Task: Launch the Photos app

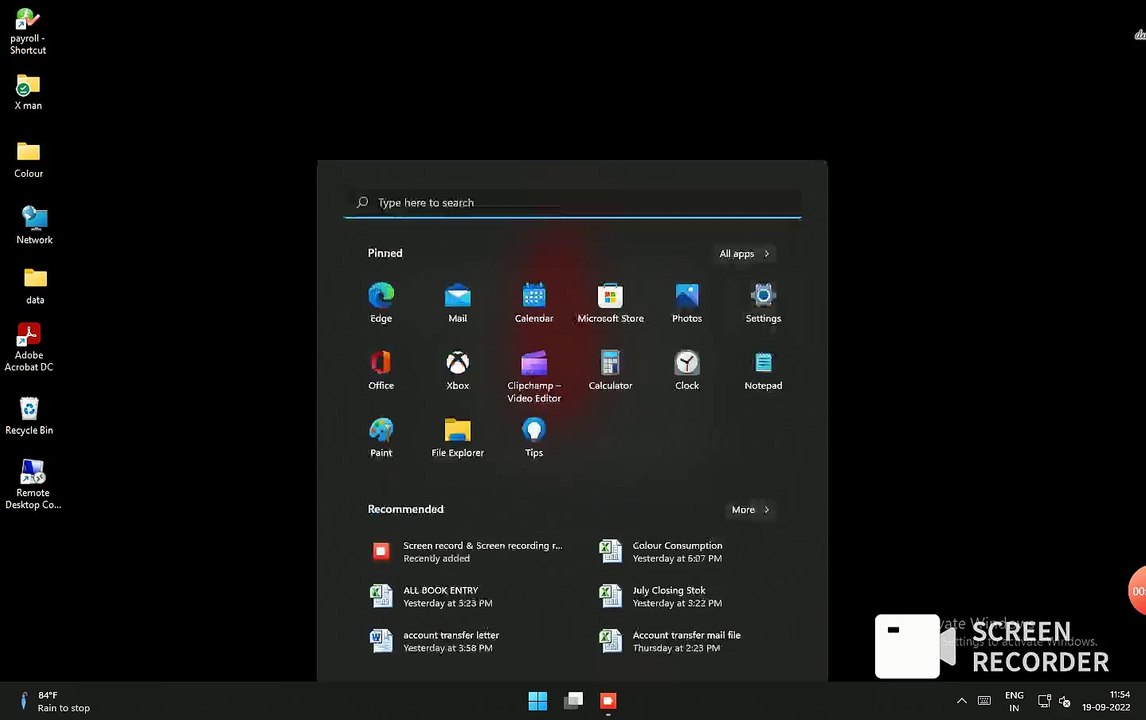Action: (x=686, y=303)
